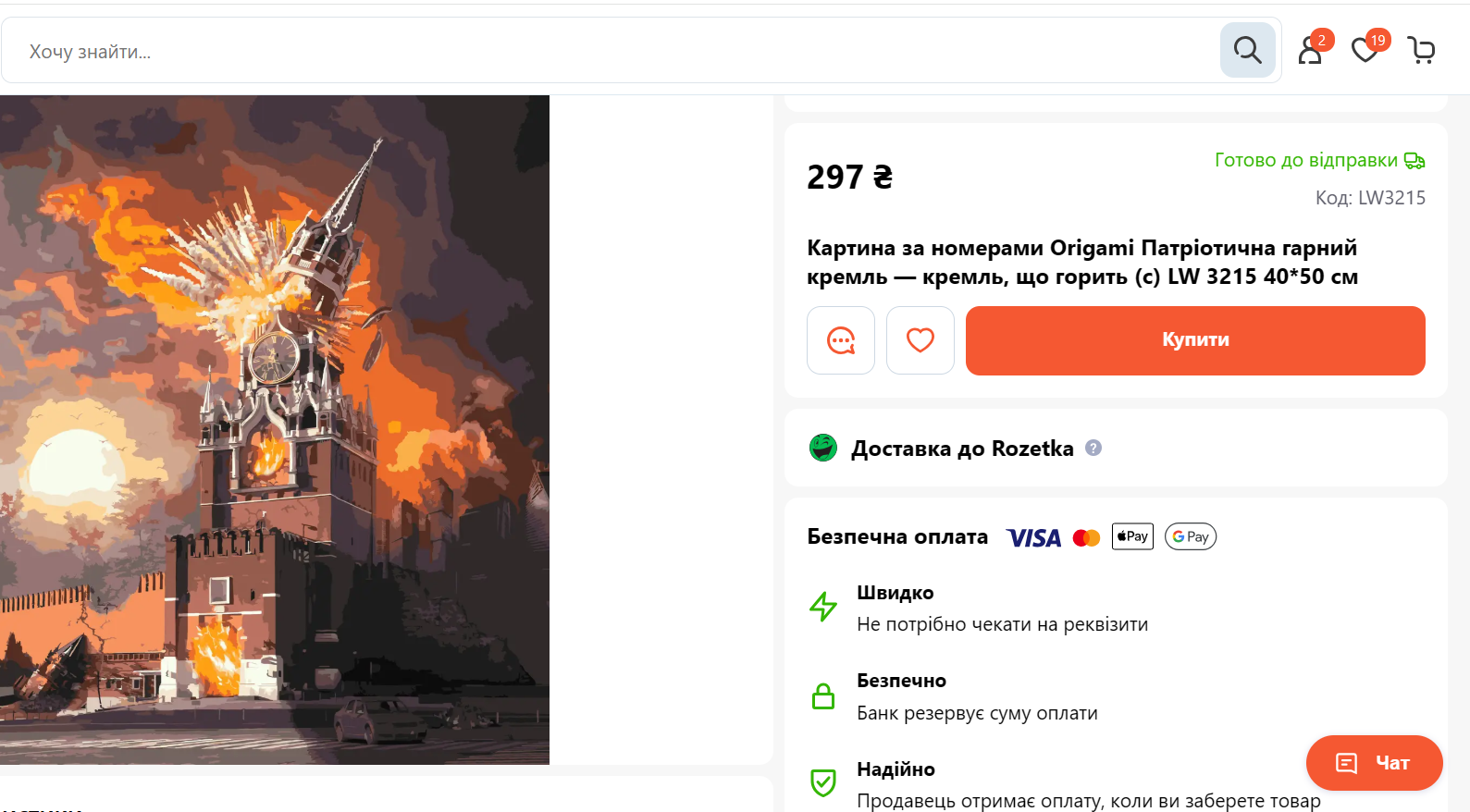Click the Apple Pay badge
The image size is (1470, 812).
click(1132, 536)
